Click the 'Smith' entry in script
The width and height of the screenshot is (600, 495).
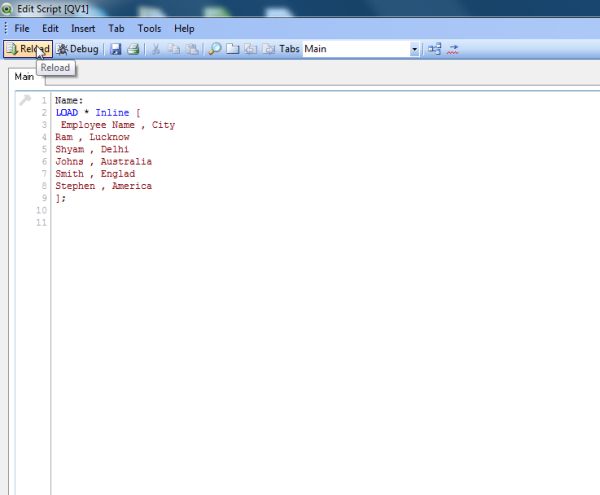(69, 174)
